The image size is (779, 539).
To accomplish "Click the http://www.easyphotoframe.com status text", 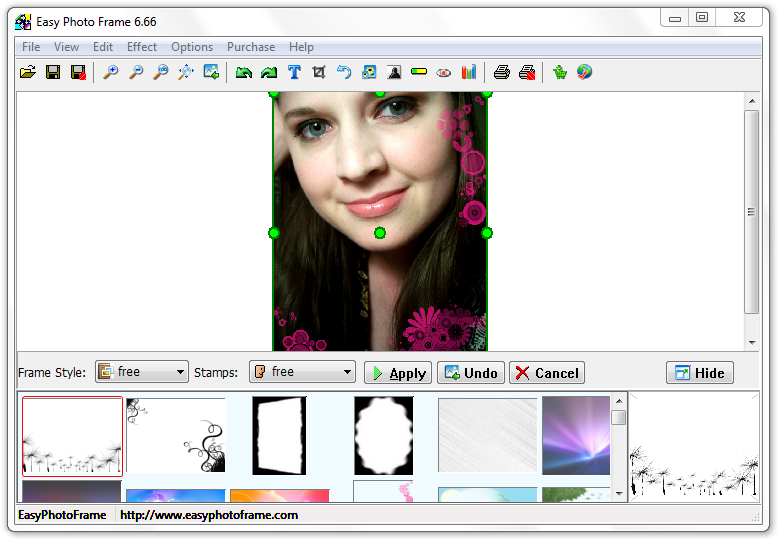I will tap(209, 515).
